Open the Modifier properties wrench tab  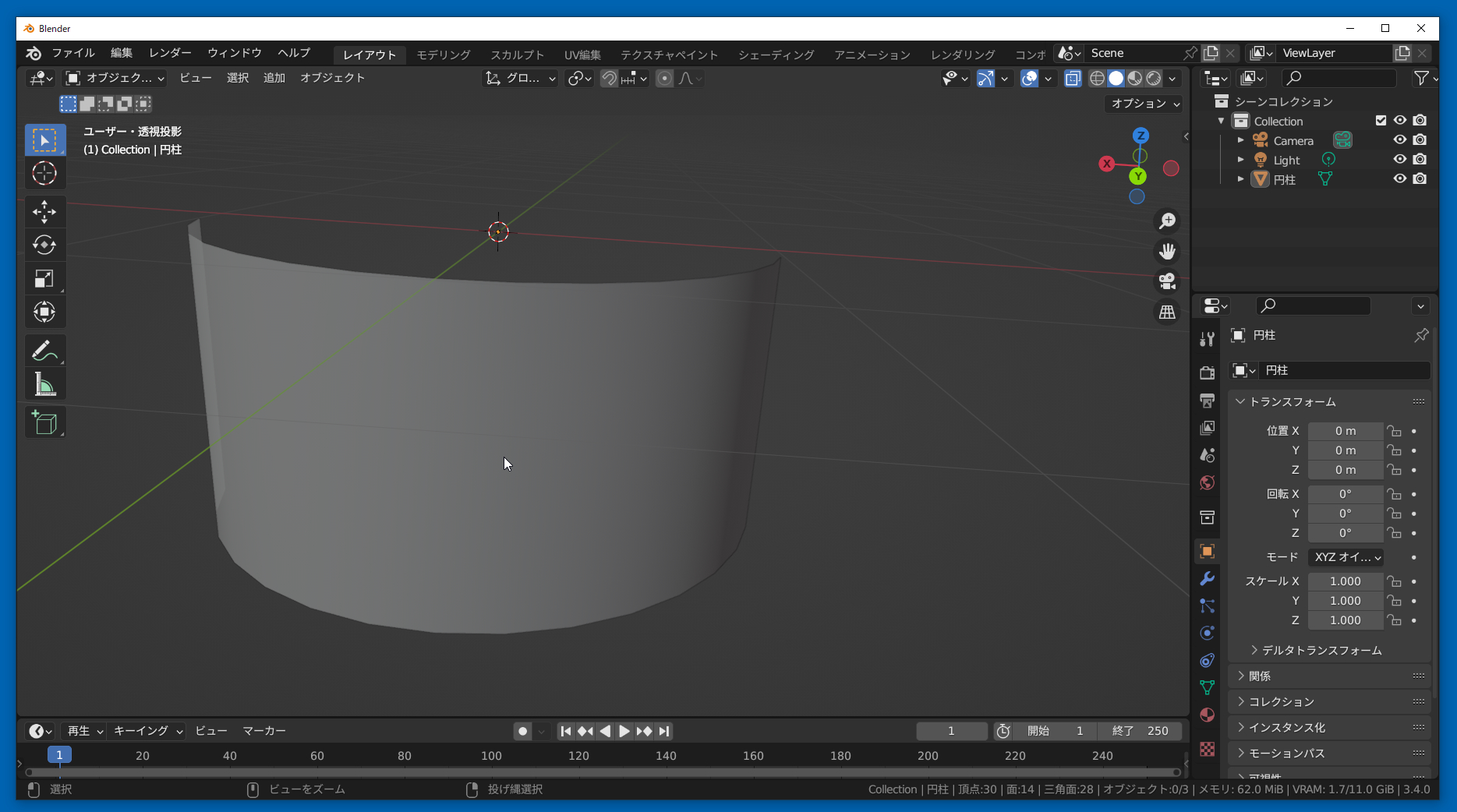click(x=1207, y=578)
